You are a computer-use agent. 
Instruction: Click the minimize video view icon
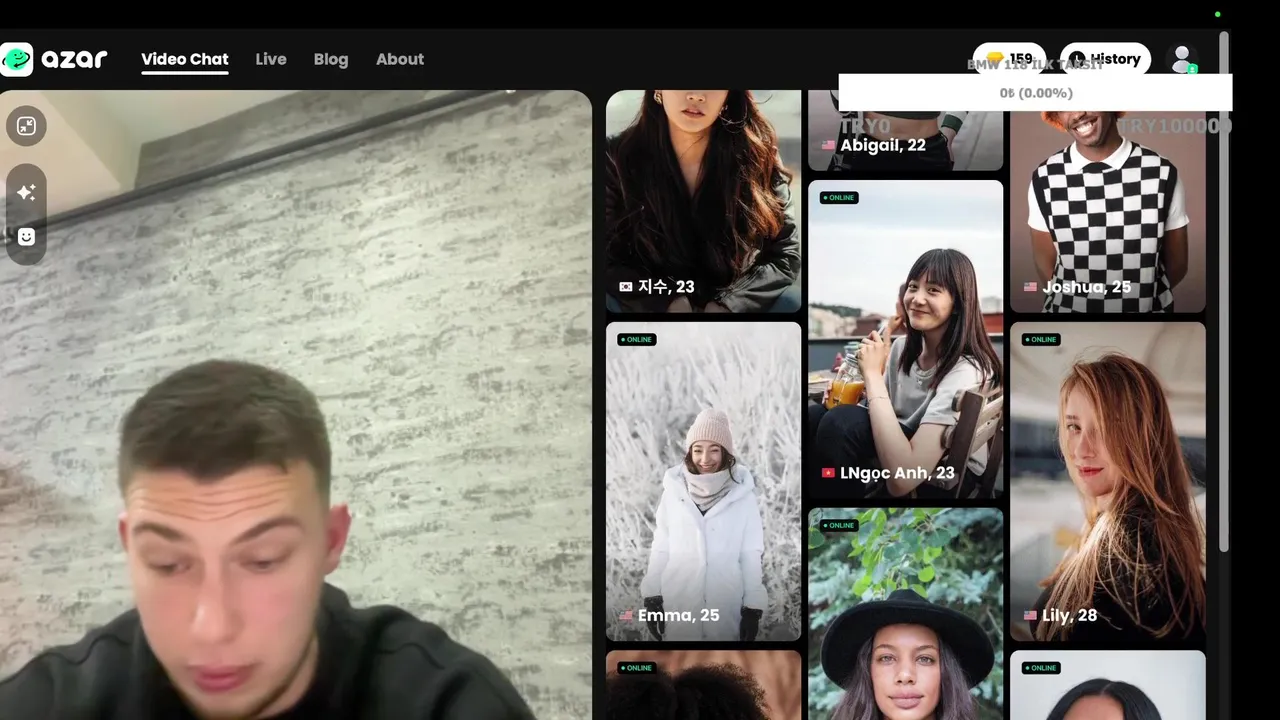[26, 126]
